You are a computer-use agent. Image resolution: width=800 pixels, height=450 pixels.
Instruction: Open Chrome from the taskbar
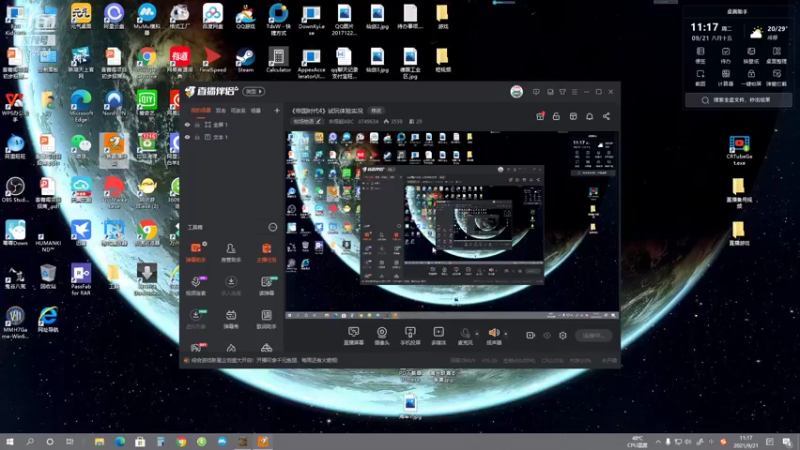pos(181,441)
